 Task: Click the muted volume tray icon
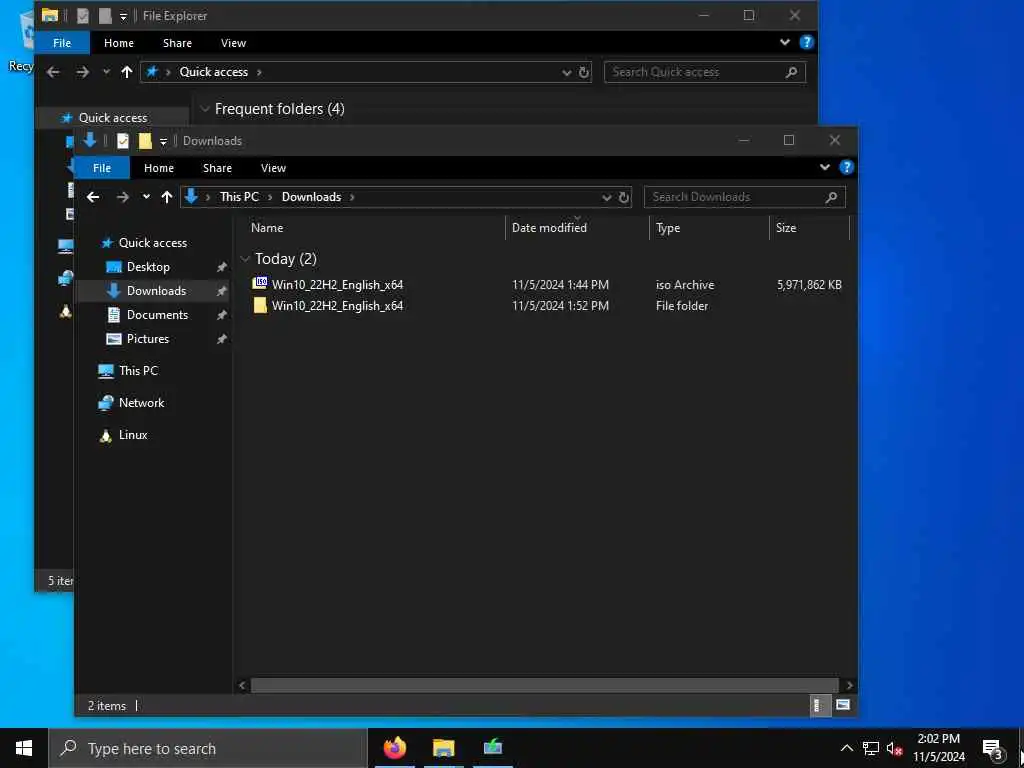coord(894,748)
